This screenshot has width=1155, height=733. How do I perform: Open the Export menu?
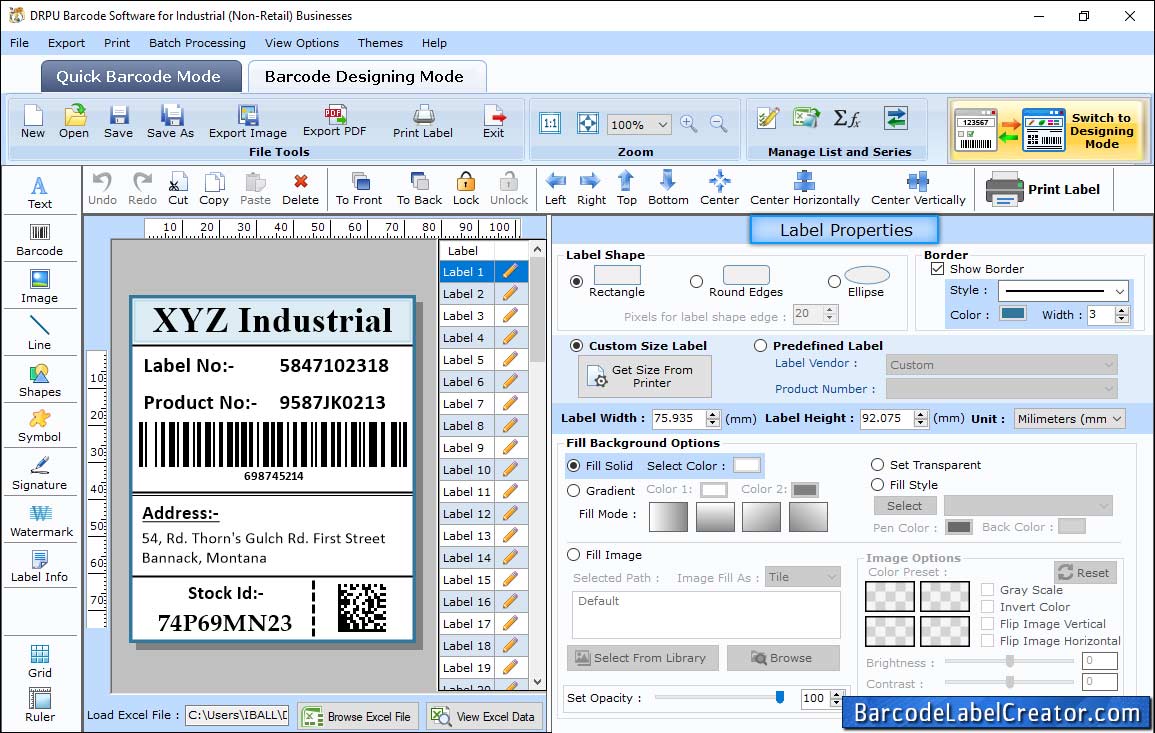66,43
